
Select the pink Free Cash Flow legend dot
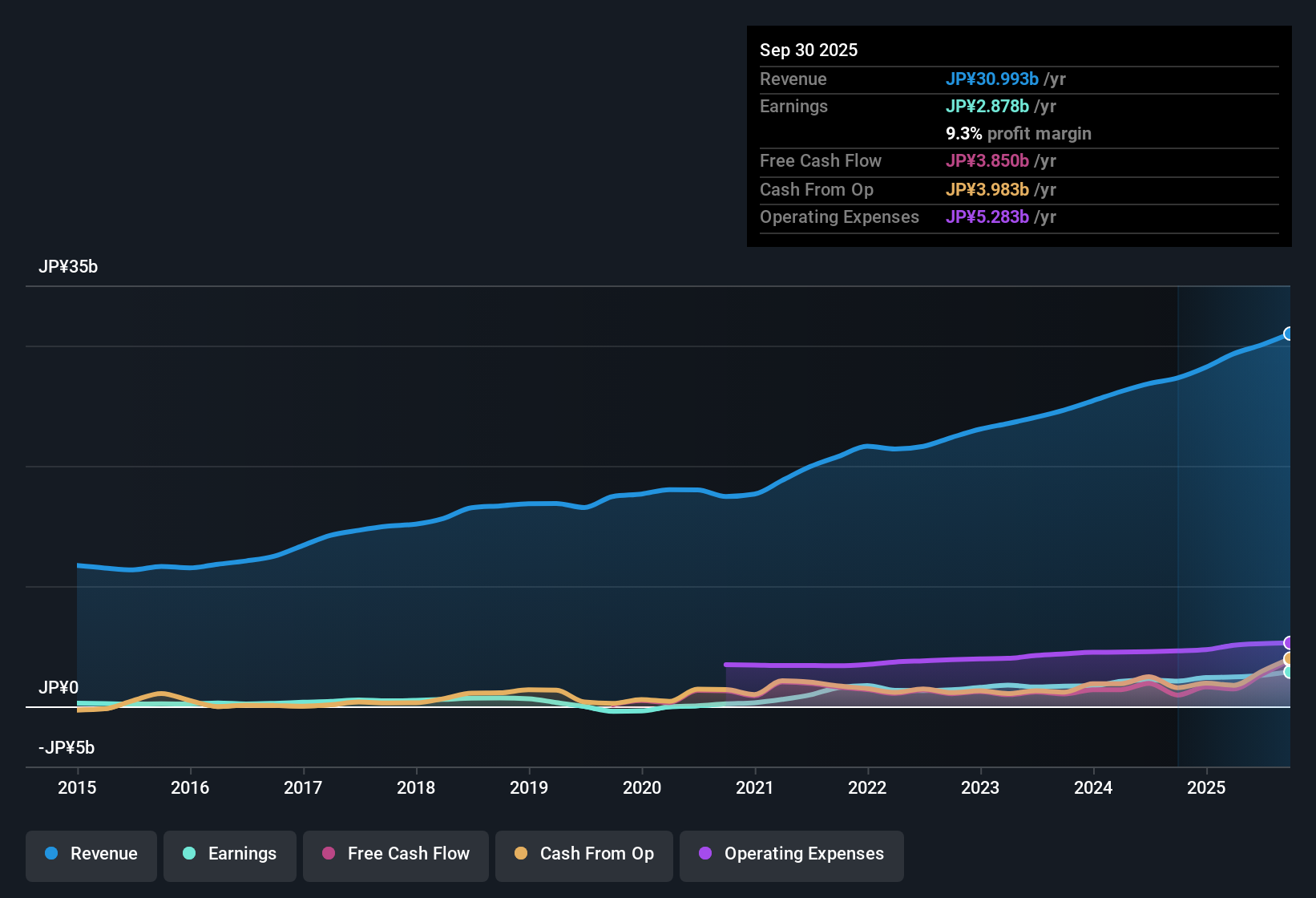tap(328, 854)
